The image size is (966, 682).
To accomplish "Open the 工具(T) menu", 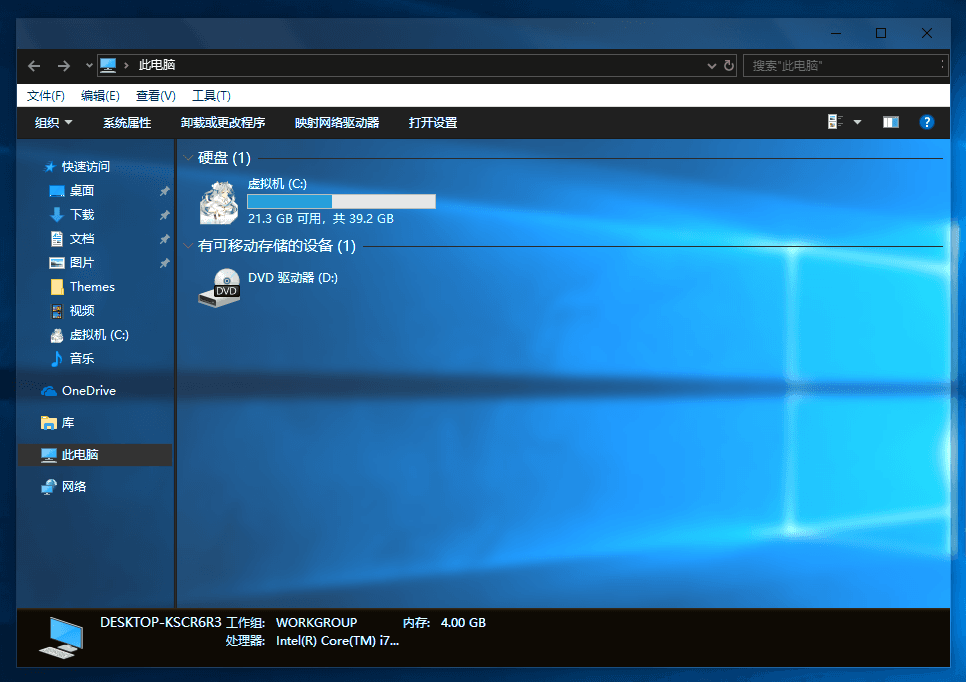I will [211, 95].
